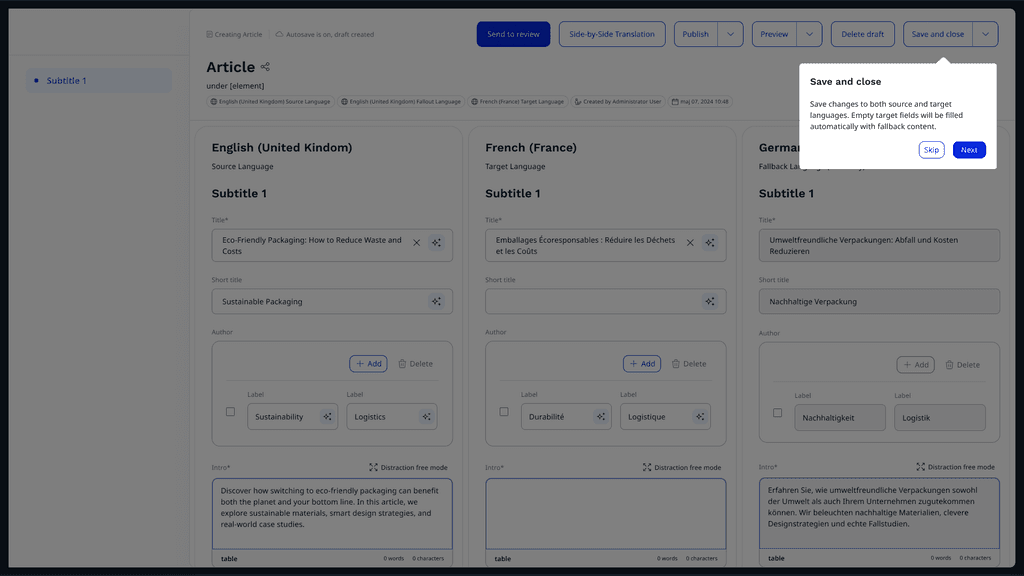1024x576 pixels.
Task: Click the 'under [element]' text below Article
Action: tap(235, 86)
